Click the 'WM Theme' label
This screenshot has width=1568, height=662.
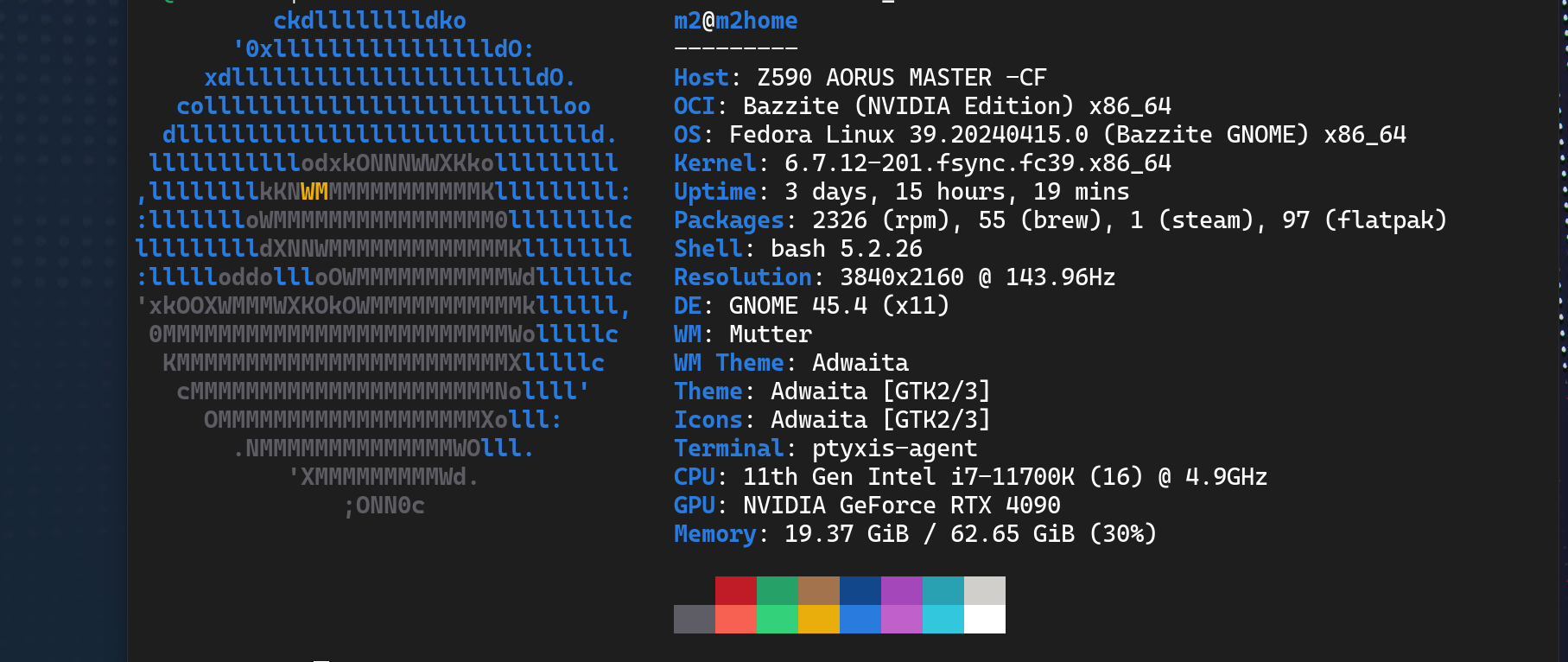tap(729, 363)
